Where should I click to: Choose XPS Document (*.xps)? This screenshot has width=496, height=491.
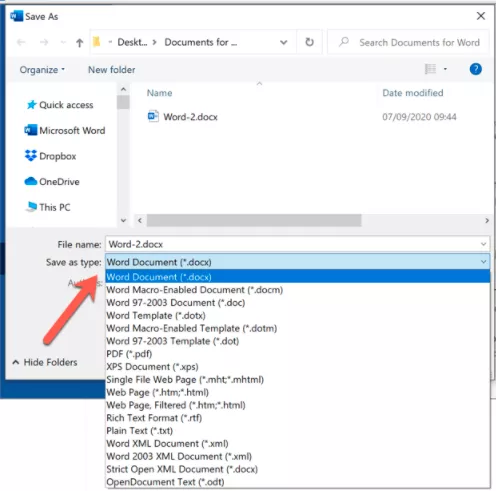[298, 367]
